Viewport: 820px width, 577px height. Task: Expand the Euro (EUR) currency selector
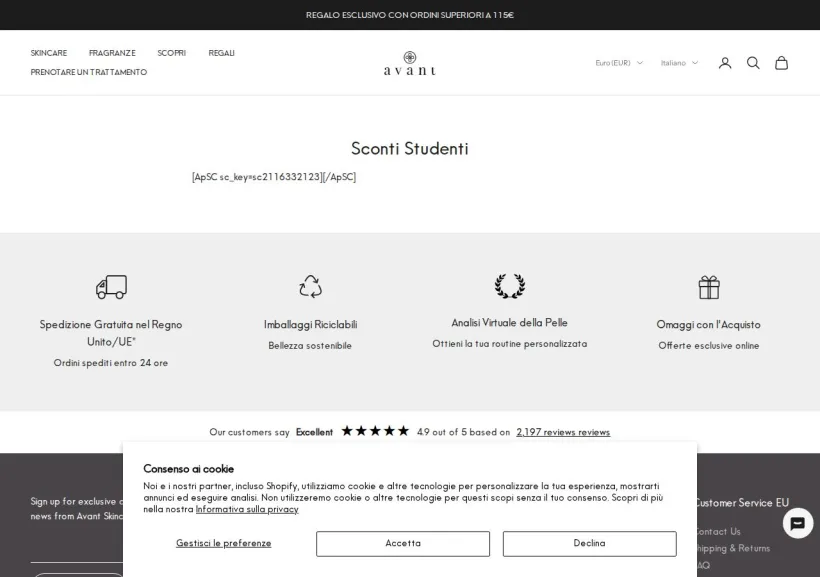point(619,63)
